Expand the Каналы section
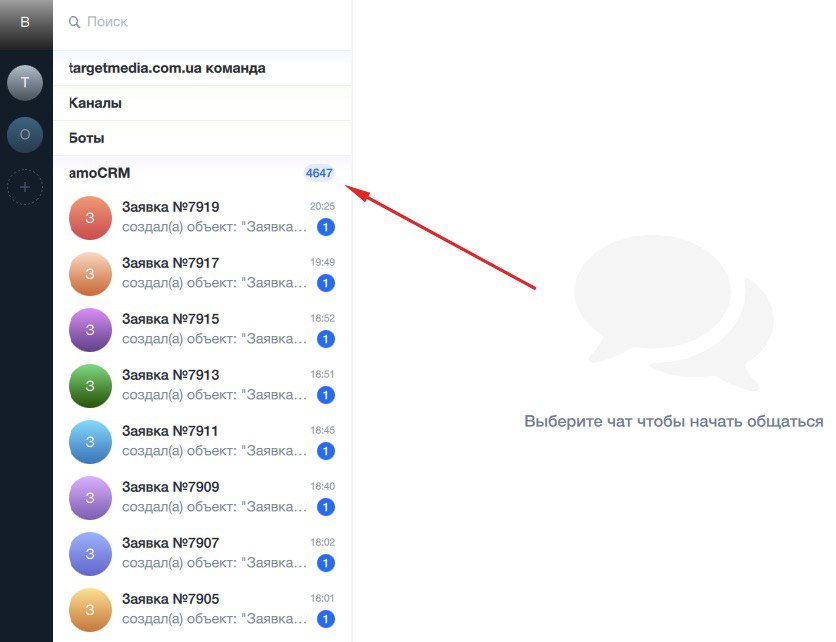Image resolution: width=836 pixels, height=642 pixels. click(203, 103)
